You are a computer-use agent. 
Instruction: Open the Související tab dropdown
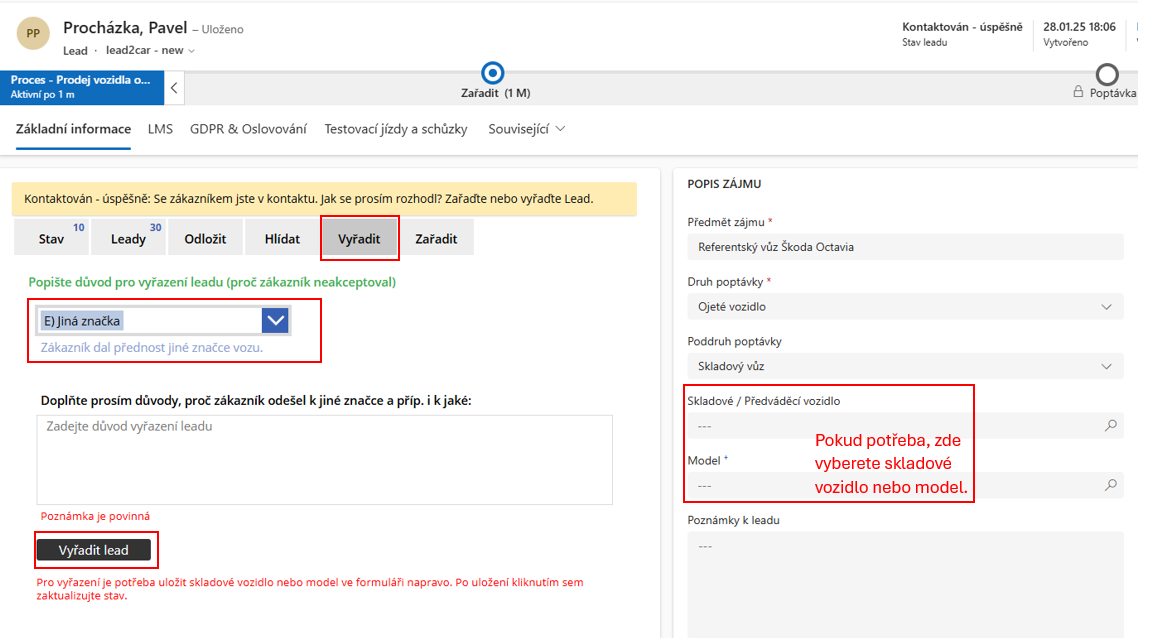pos(526,129)
